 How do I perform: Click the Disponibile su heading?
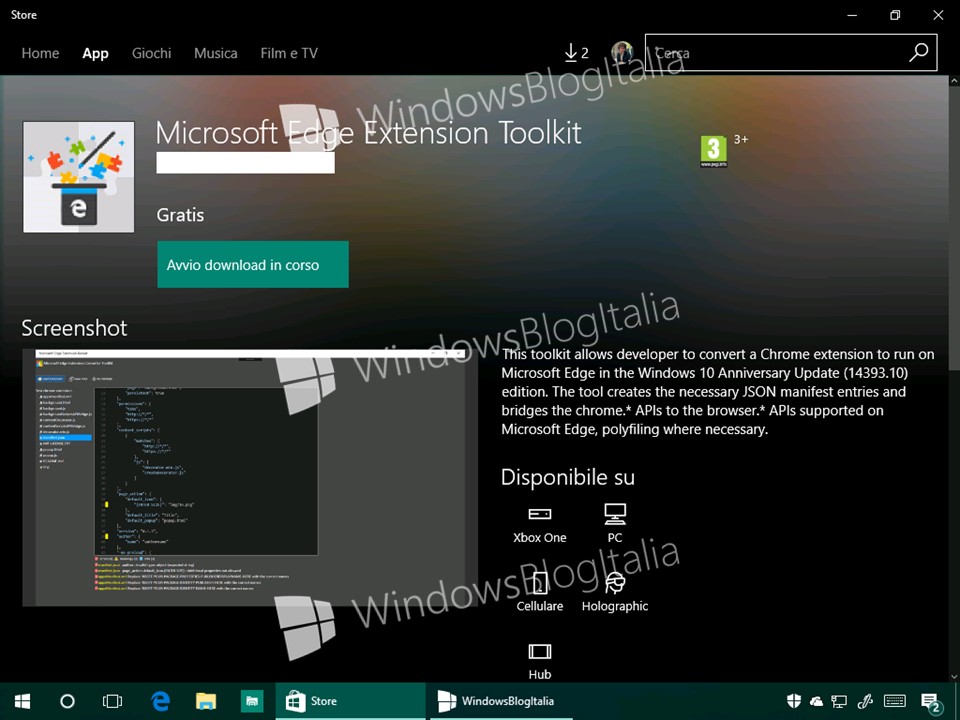[x=568, y=478]
